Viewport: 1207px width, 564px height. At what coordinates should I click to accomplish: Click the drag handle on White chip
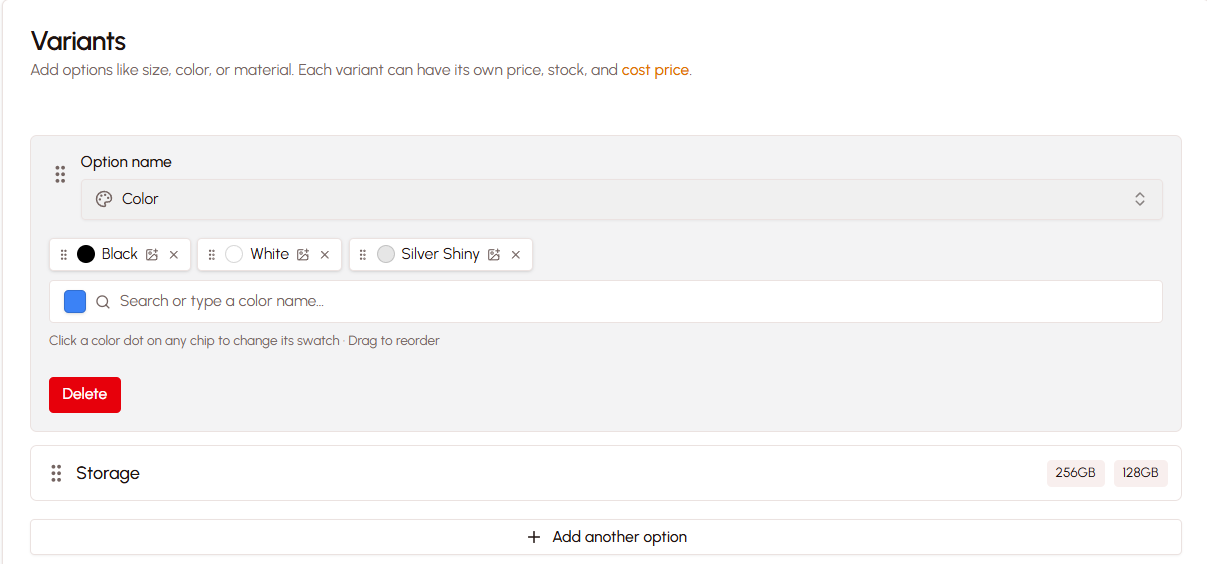[x=212, y=255]
